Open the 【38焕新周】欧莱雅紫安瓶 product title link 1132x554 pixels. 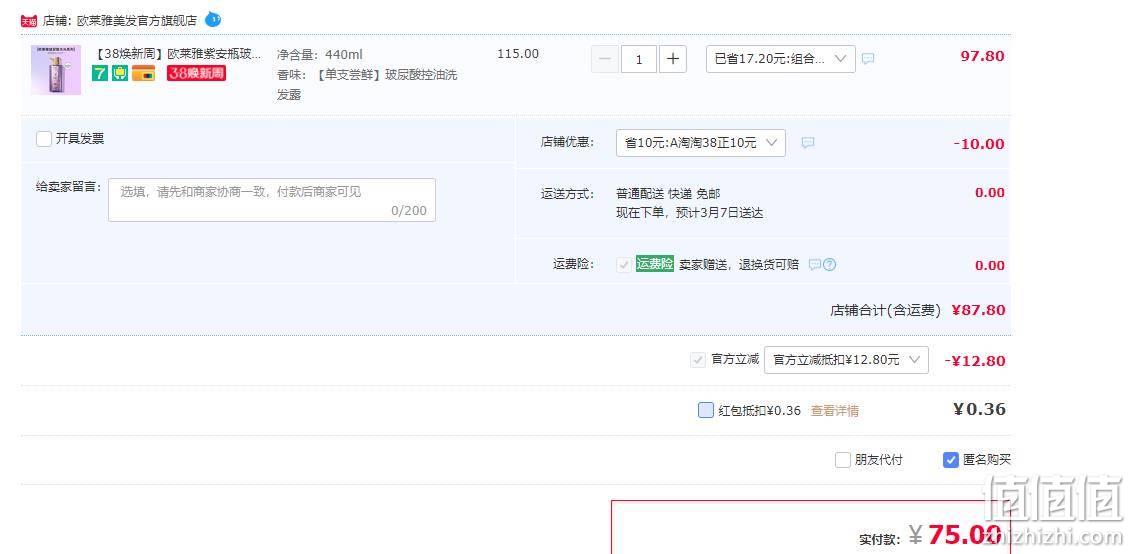[178, 54]
